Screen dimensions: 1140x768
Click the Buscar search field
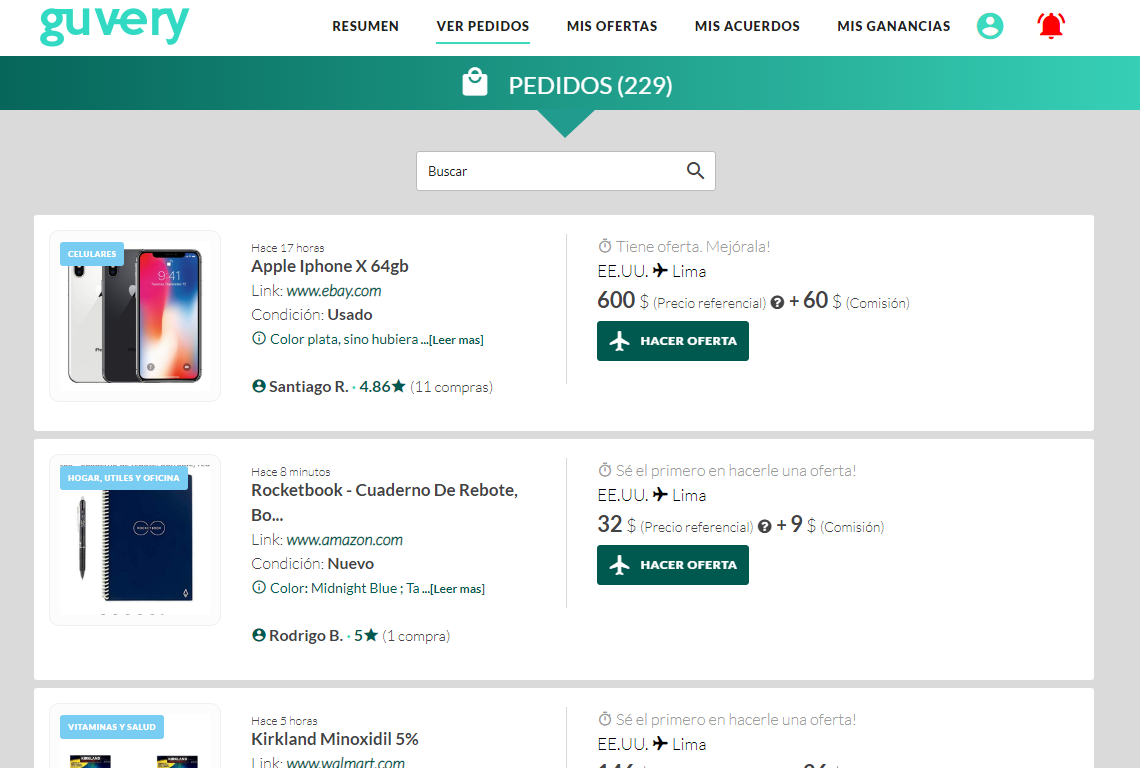[566, 171]
